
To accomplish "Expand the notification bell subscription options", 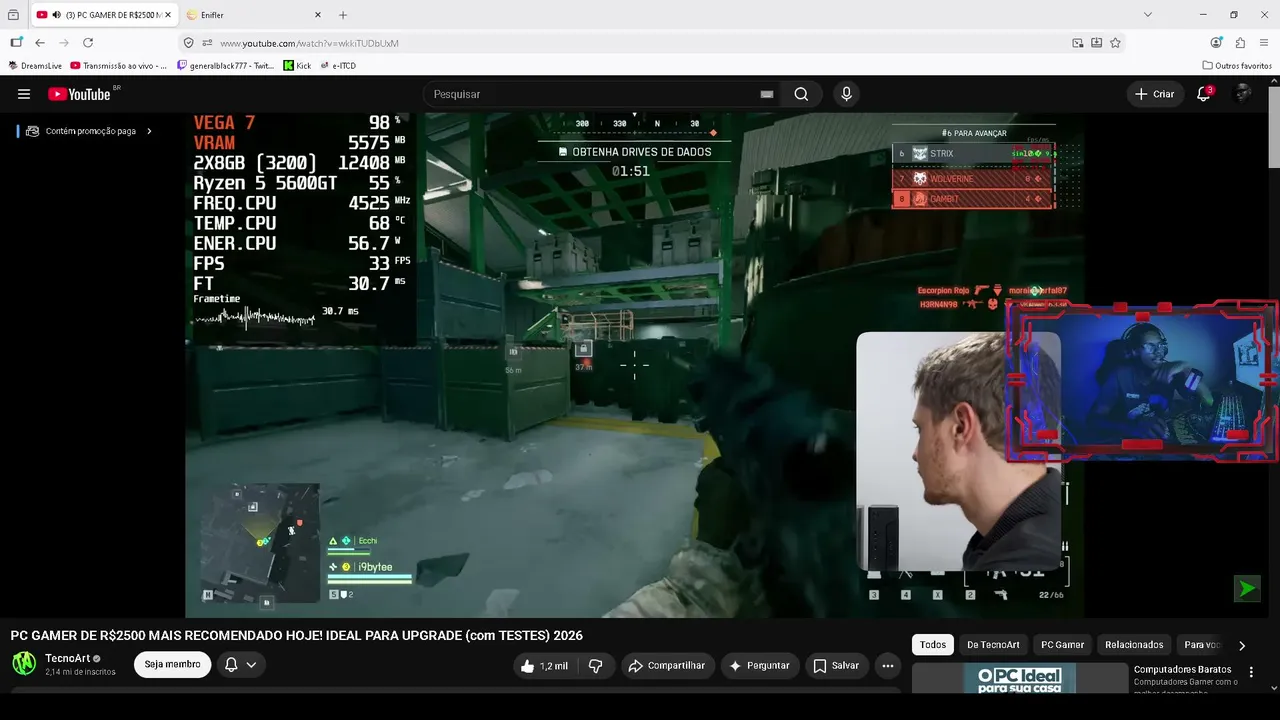I will tap(240, 664).
